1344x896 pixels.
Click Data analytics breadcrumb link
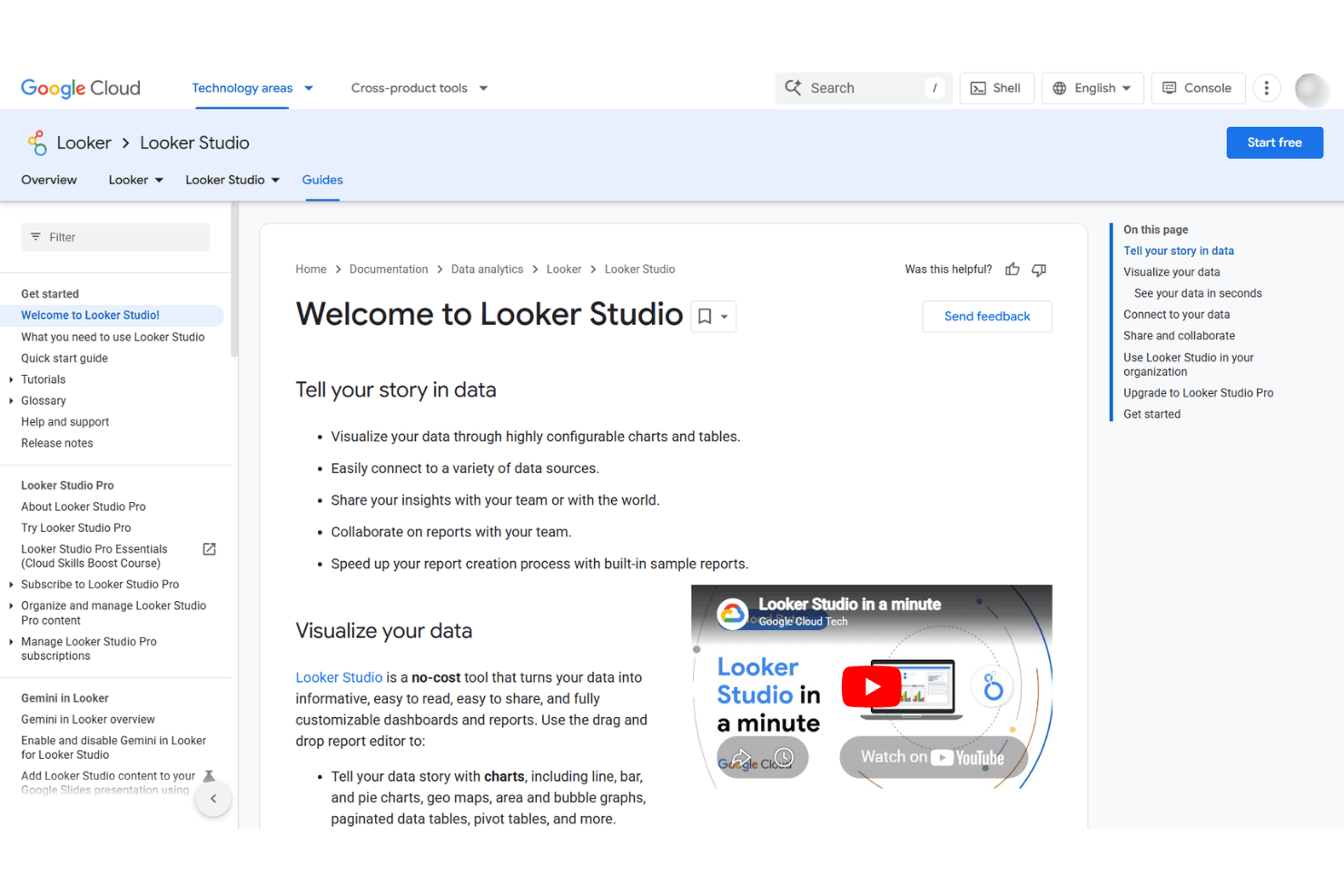487,270
